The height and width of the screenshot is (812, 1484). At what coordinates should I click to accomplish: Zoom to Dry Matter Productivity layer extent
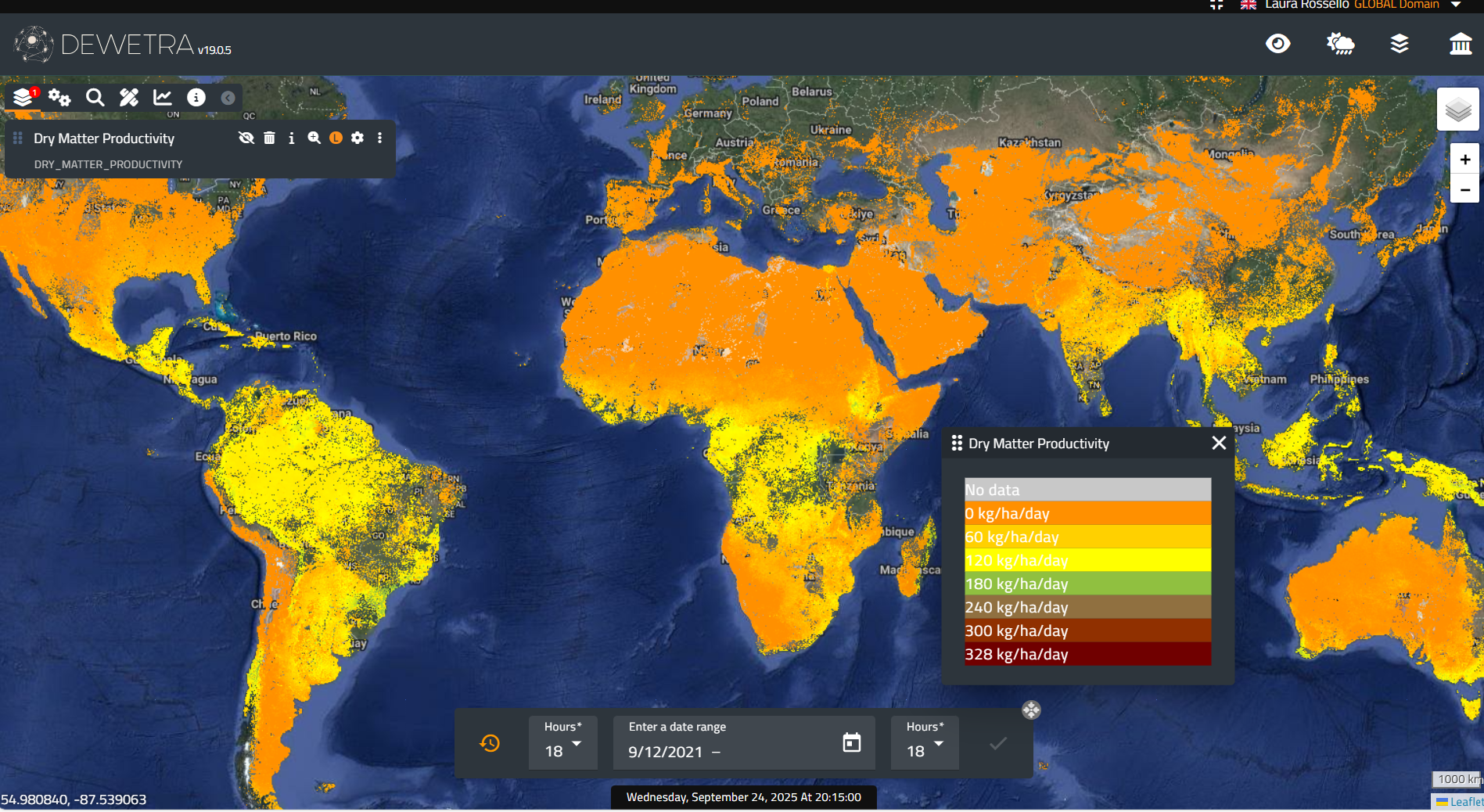[314, 138]
